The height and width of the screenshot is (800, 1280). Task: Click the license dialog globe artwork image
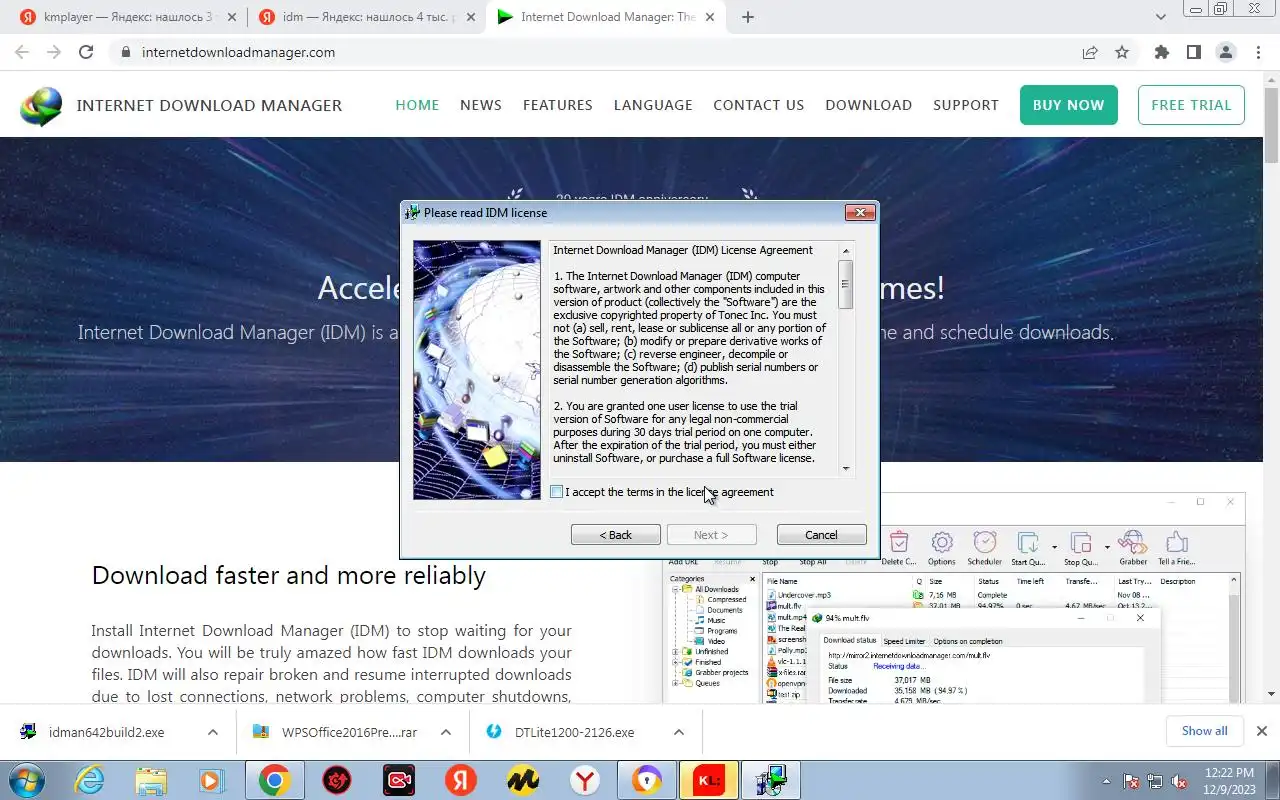pos(477,370)
